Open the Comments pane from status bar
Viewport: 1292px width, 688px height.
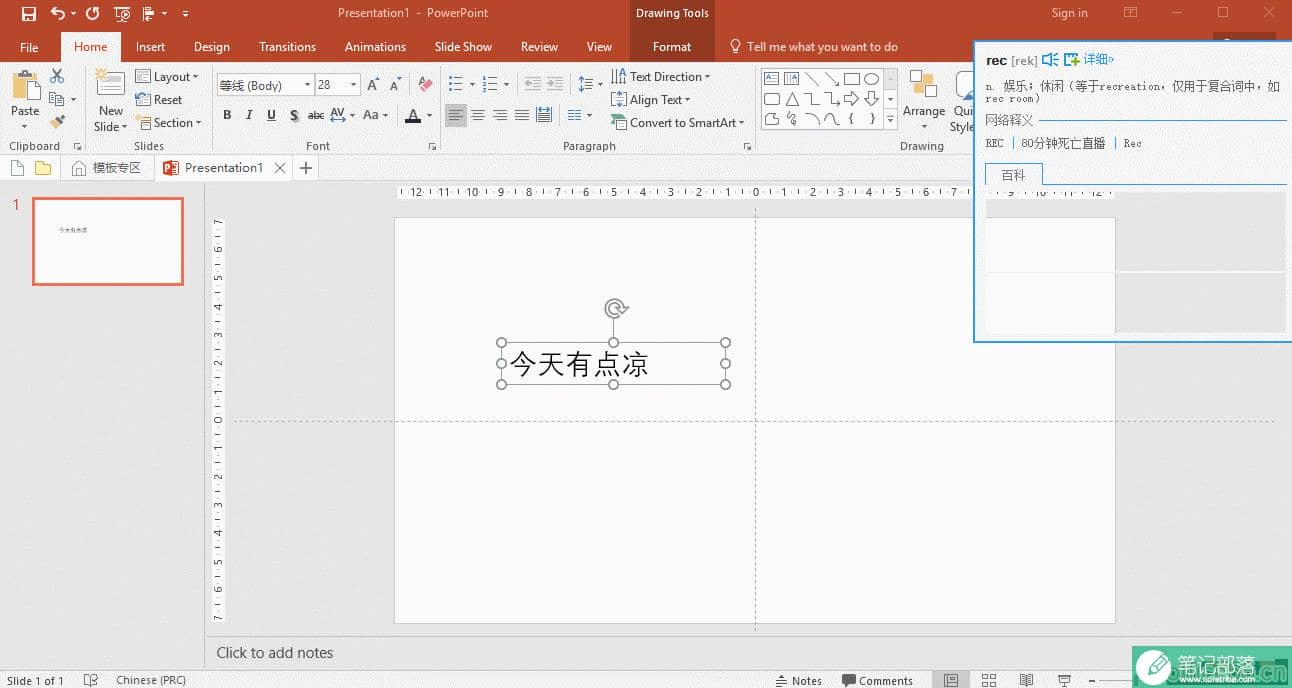click(x=877, y=680)
